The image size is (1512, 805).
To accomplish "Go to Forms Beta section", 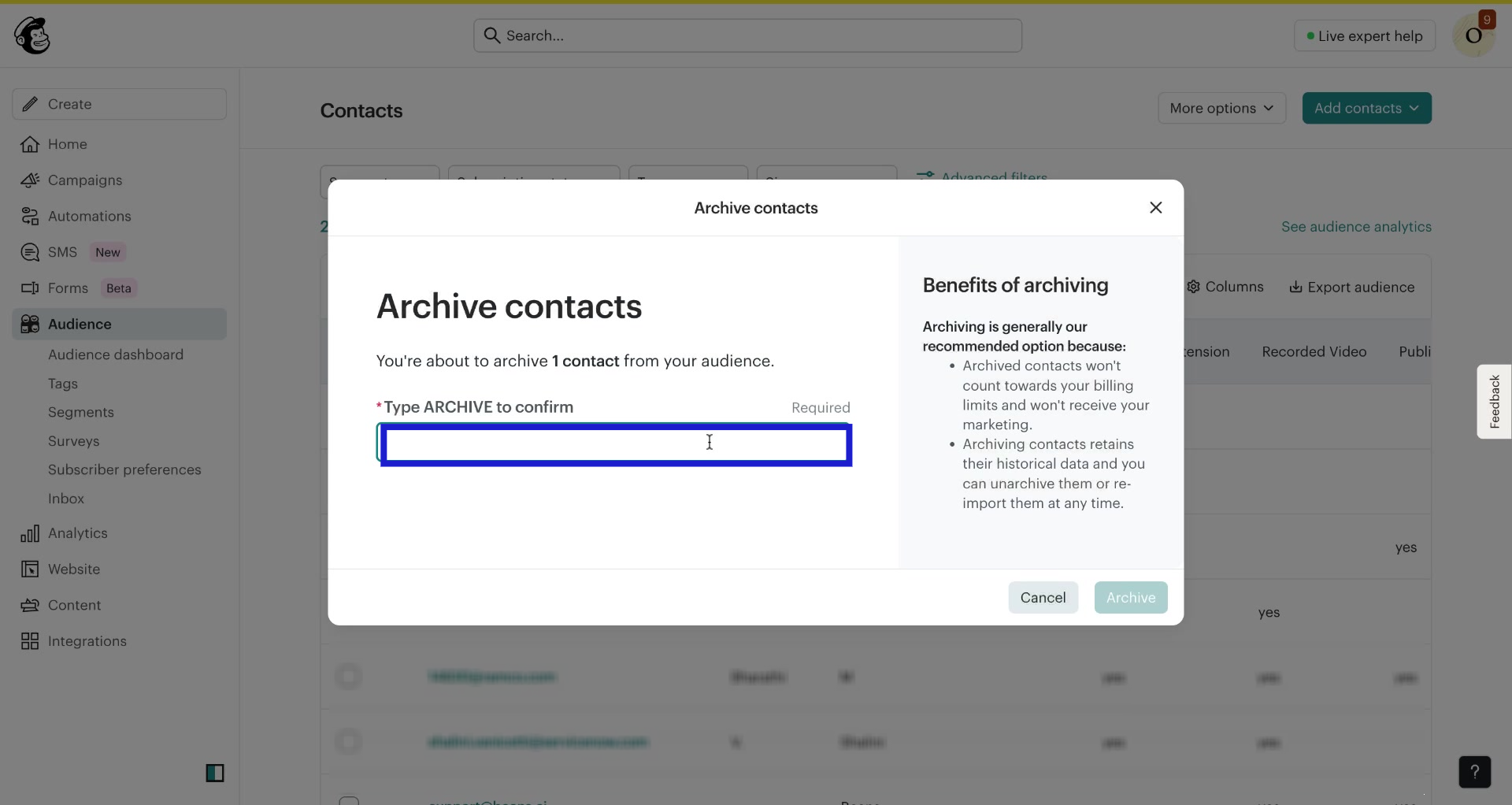I will (67, 288).
